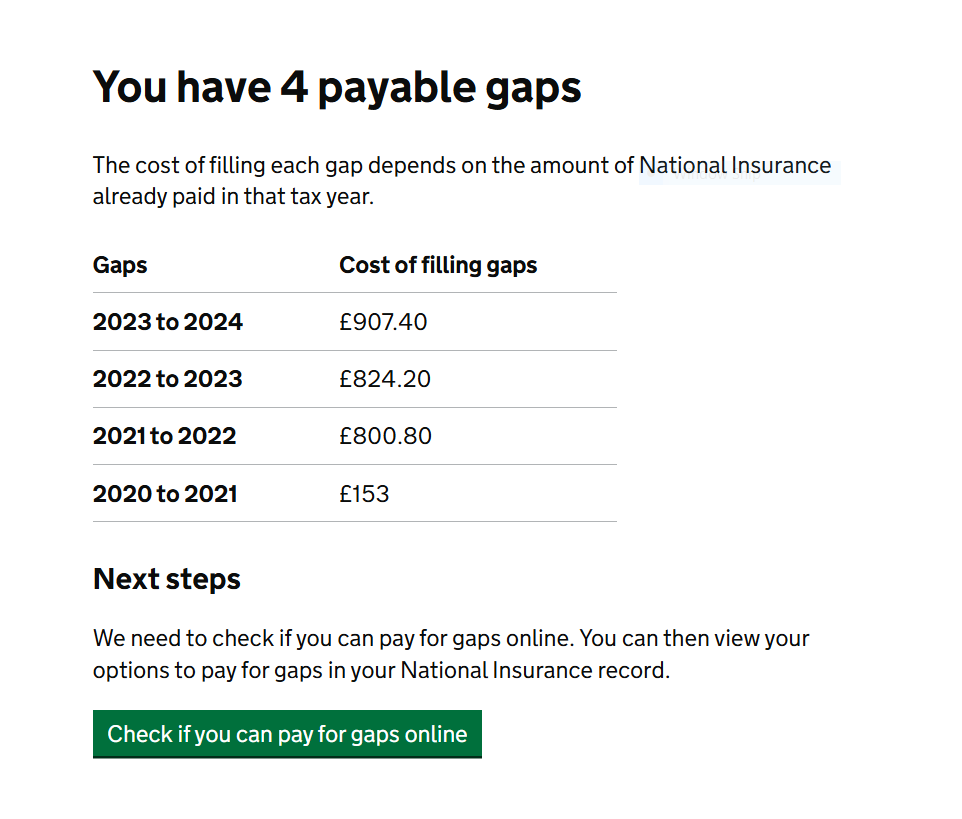The height and width of the screenshot is (819, 962).
Task: Click the number 4 in the page heading
Action: click(294, 87)
